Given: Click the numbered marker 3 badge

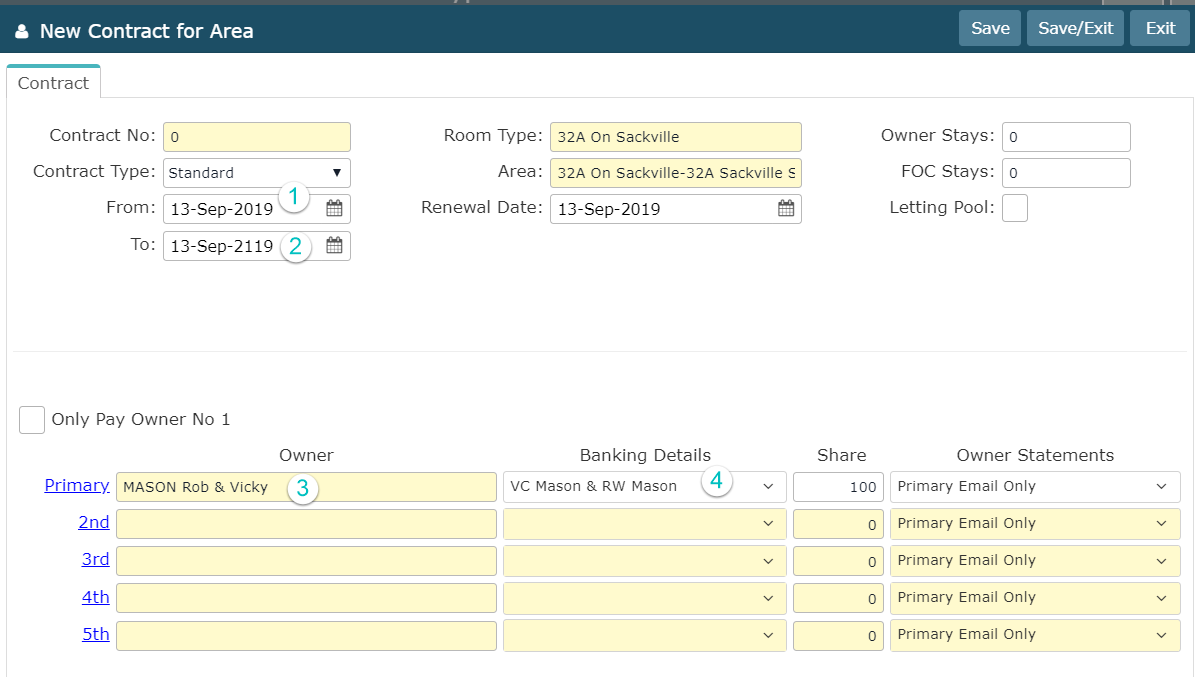Looking at the screenshot, I should (x=301, y=489).
